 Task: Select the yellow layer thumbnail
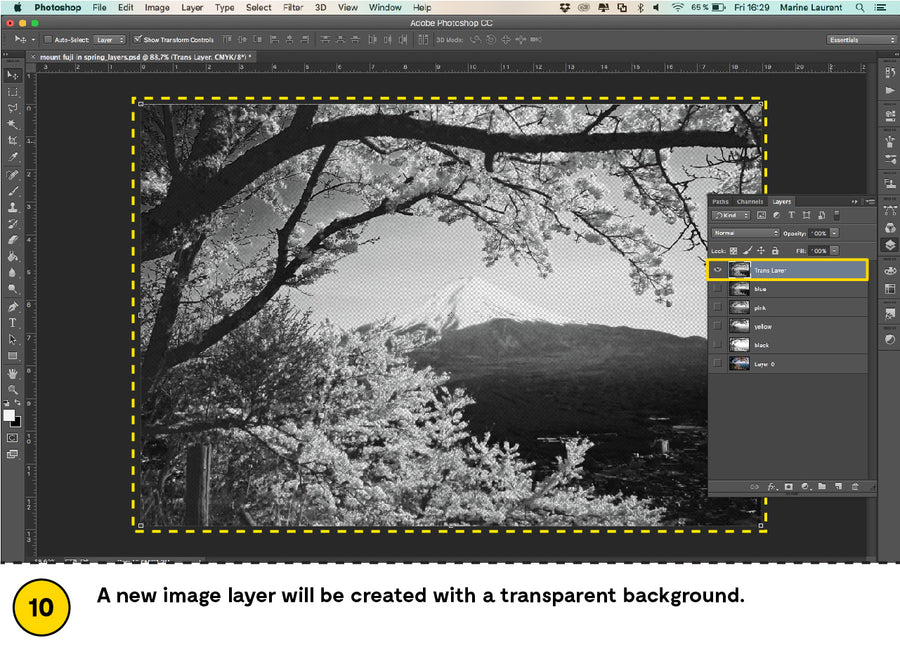click(740, 327)
